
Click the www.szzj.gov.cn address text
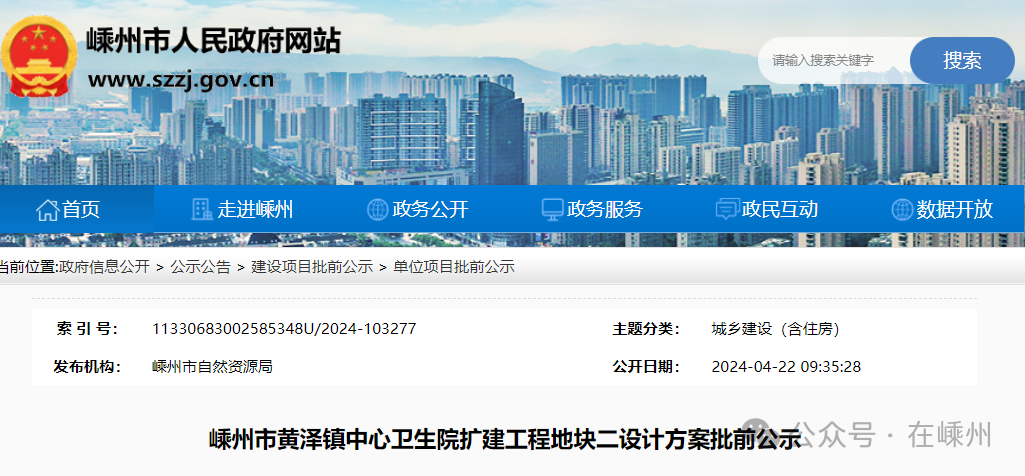click(180, 80)
